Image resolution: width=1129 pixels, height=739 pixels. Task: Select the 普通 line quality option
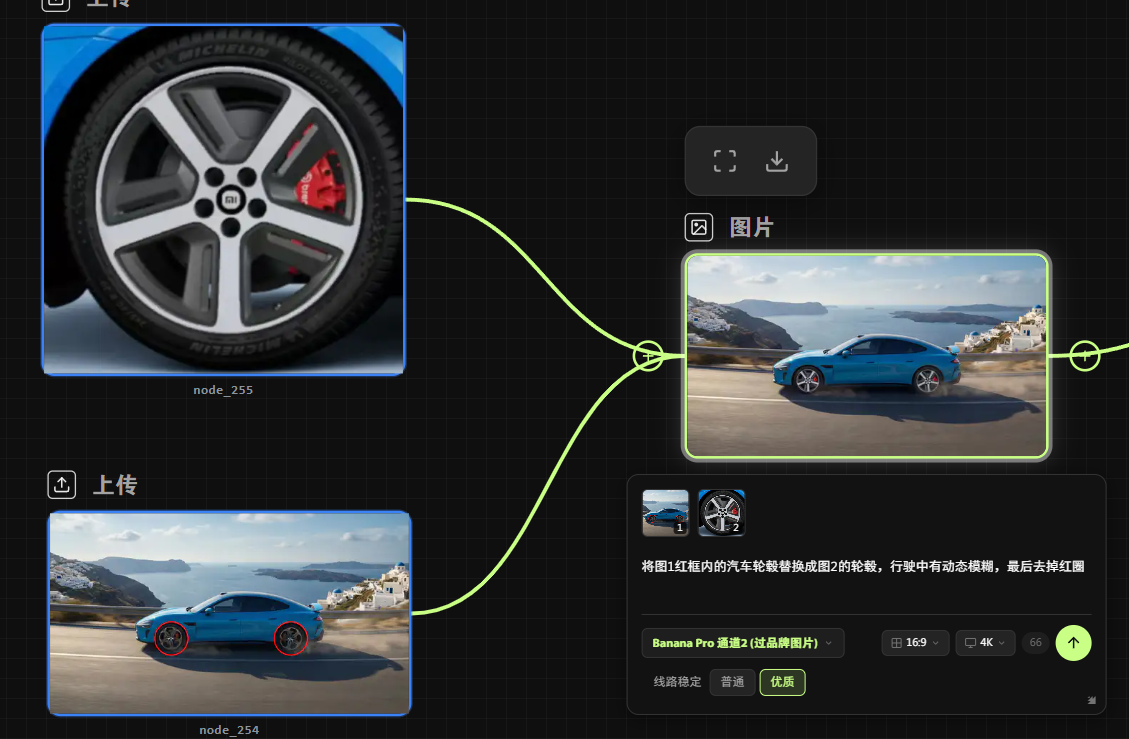[x=732, y=682]
